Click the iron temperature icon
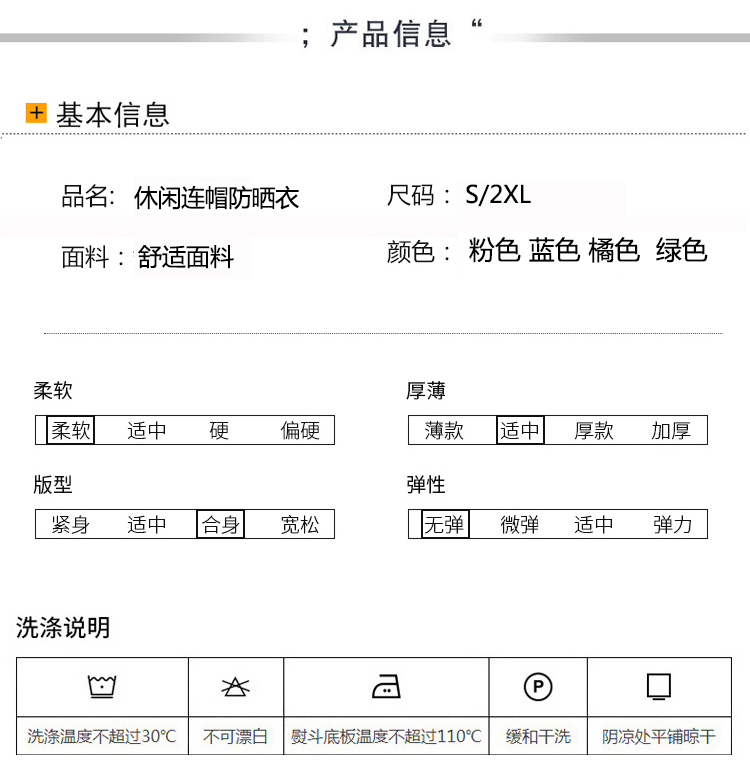This screenshot has height=766, width=750. (386, 687)
